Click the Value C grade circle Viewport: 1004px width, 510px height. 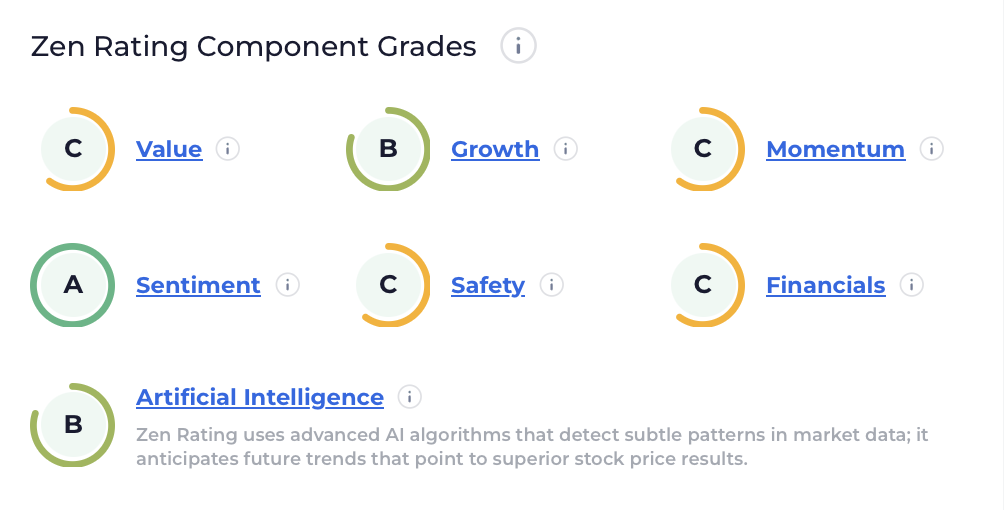coord(73,149)
